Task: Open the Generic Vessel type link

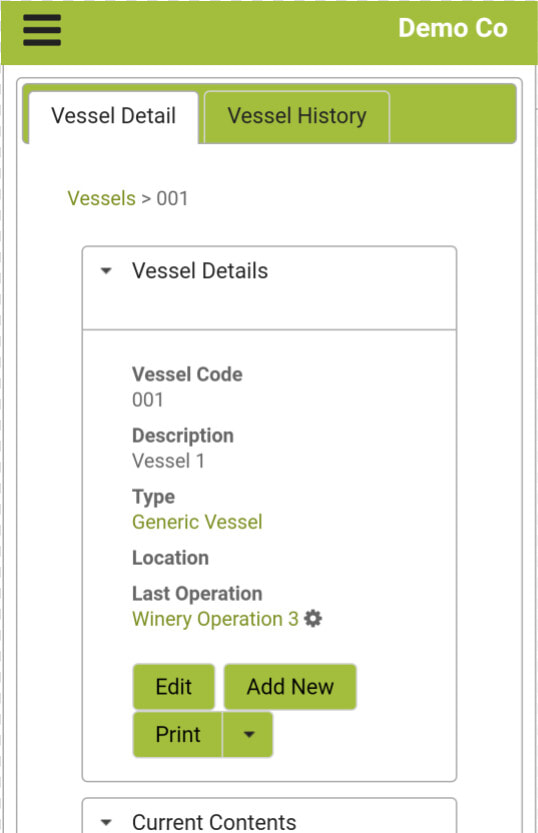Action: [x=197, y=522]
